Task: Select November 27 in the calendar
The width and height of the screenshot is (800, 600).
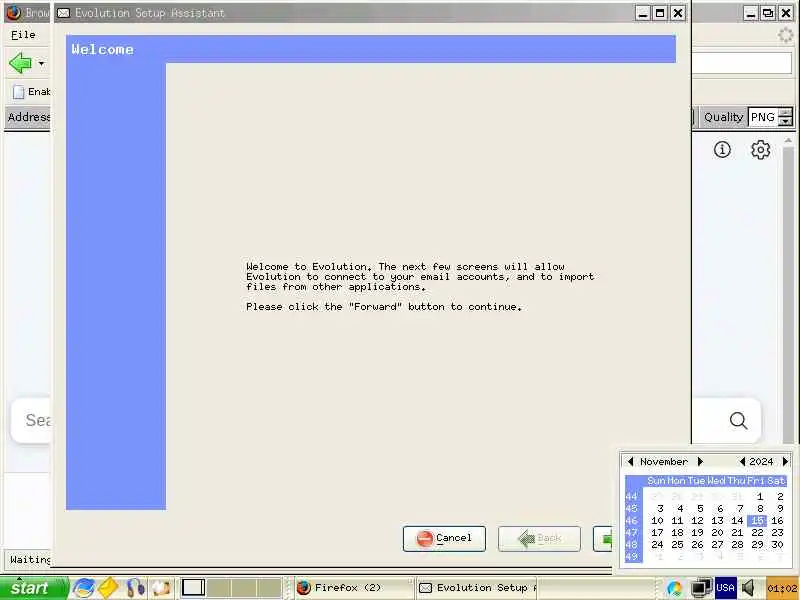Action: point(717,544)
